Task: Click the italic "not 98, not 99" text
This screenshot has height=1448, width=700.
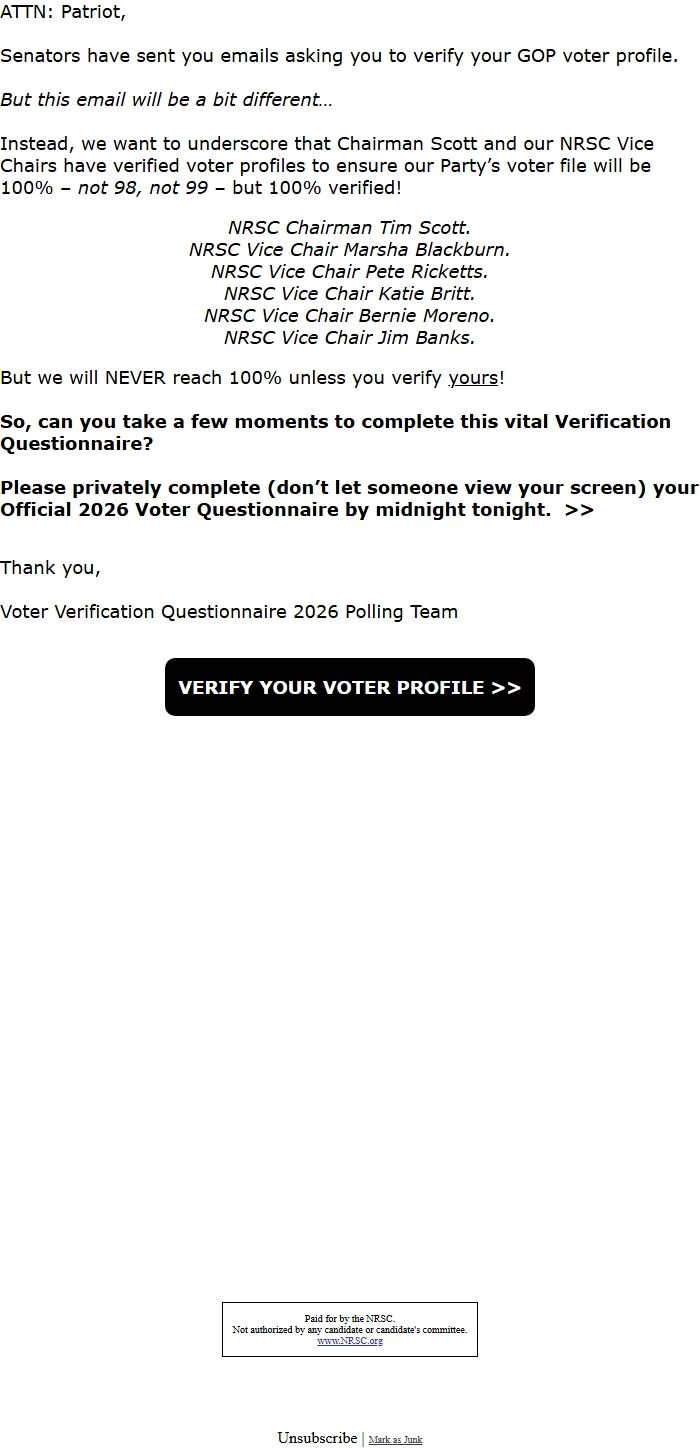Action: (x=142, y=188)
